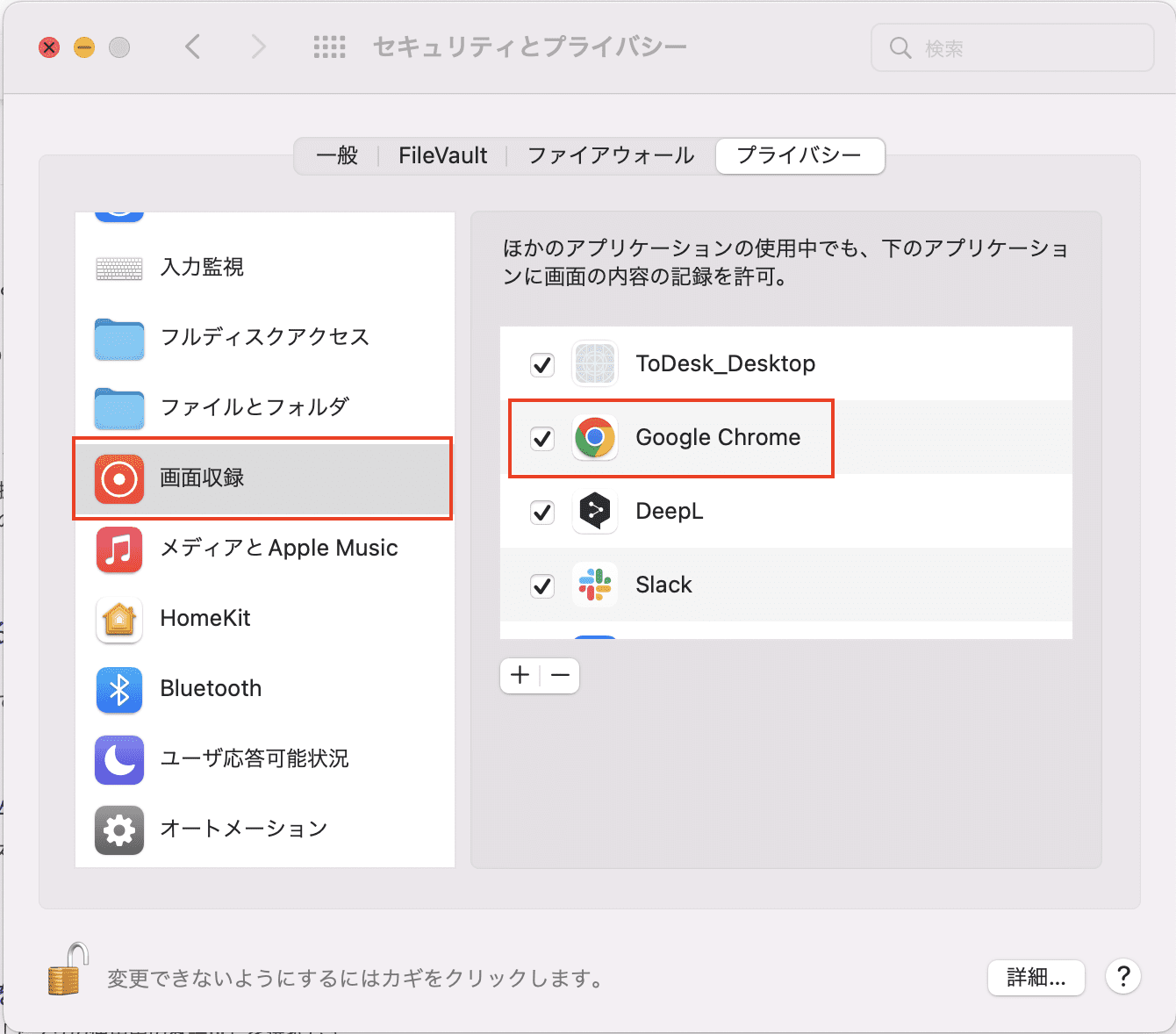Uncheck the Slack checkbox

542,585
